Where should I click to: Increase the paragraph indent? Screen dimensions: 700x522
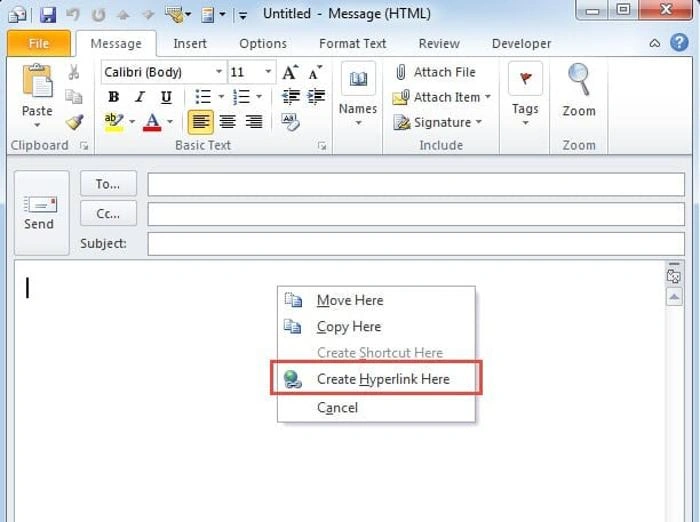316,96
